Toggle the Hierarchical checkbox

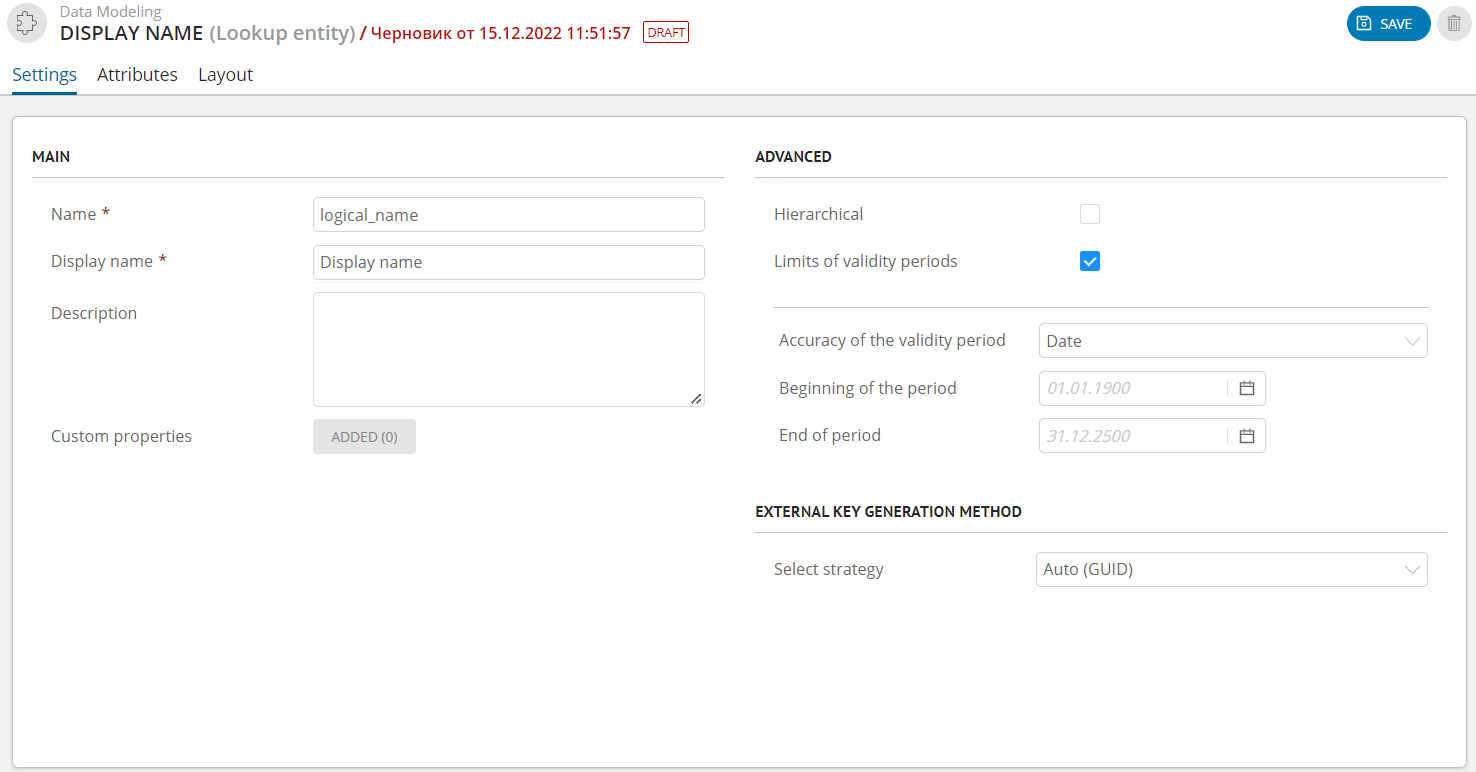1090,214
